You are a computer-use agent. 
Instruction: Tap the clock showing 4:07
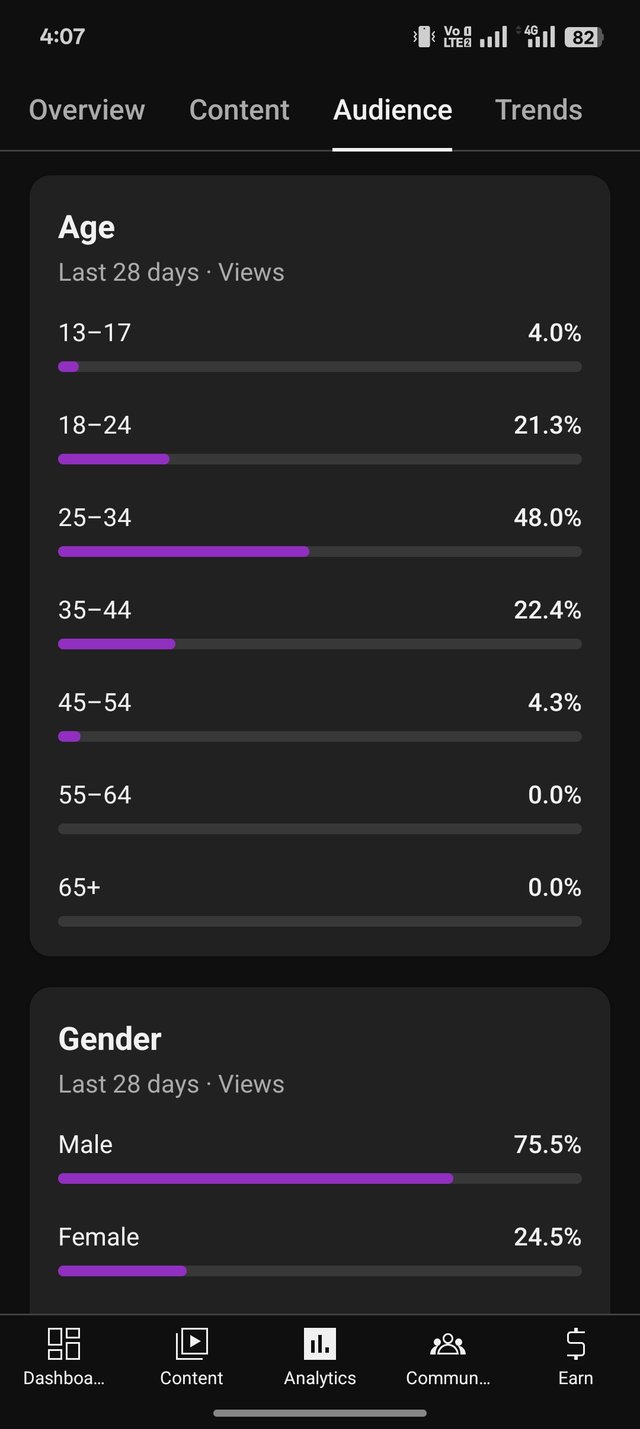click(x=62, y=37)
